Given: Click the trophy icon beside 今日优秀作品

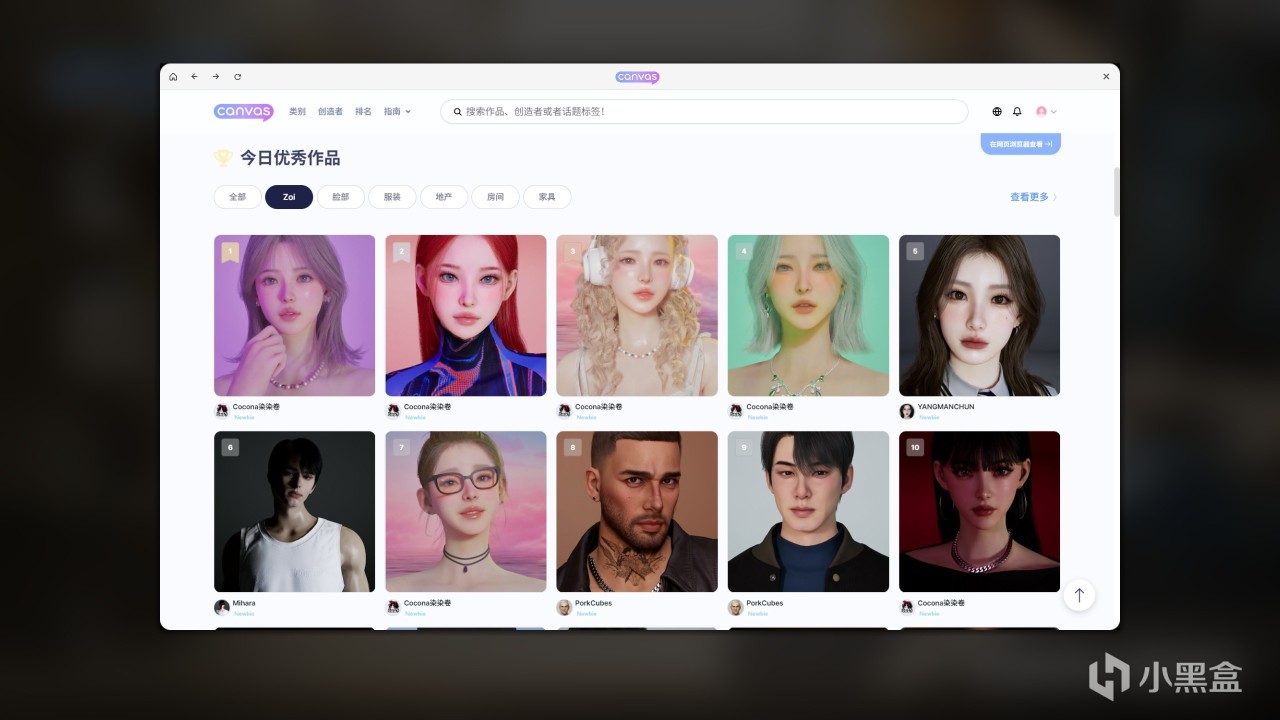Looking at the screenshot, I should [x=223, y=158].
